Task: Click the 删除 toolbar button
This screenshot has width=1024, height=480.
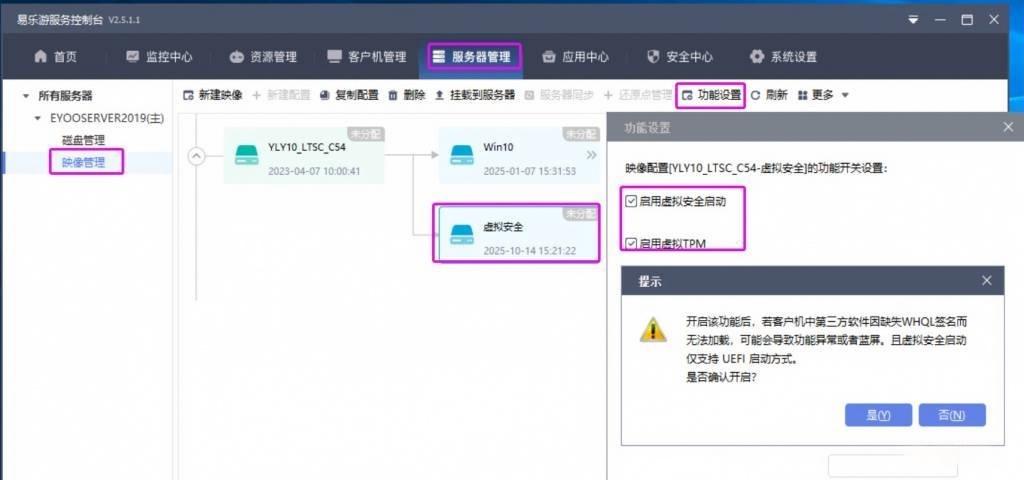Action: [407, 95]
